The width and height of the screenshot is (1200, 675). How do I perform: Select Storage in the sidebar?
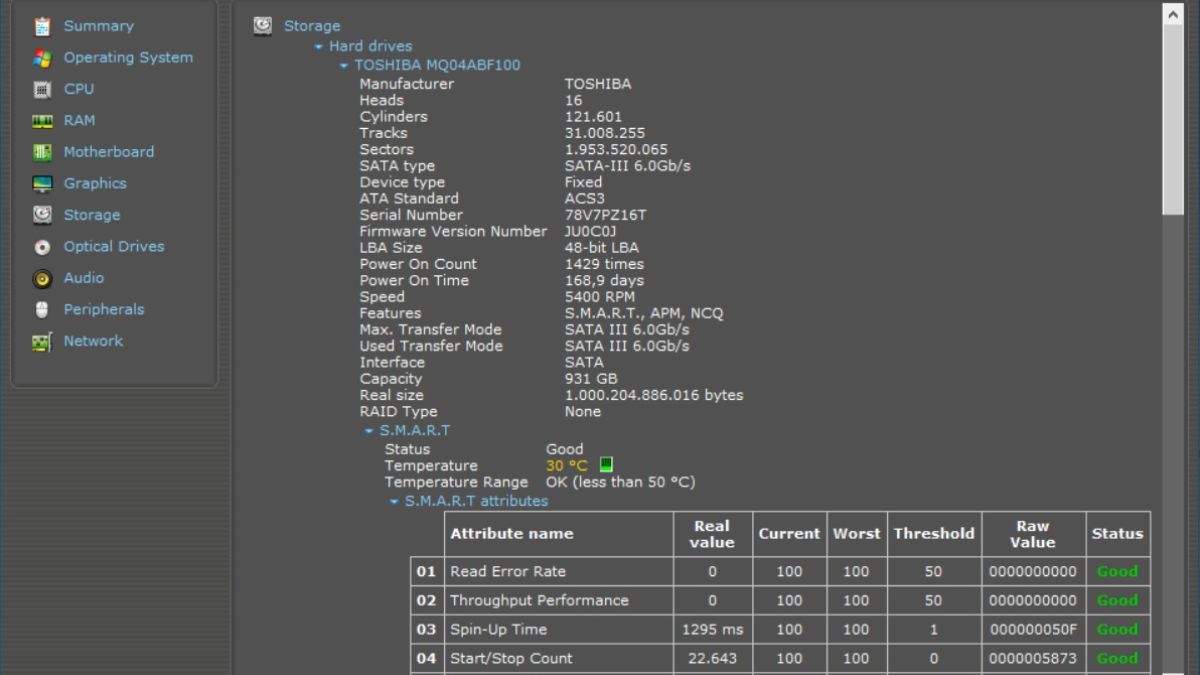[x=92, y=215]
